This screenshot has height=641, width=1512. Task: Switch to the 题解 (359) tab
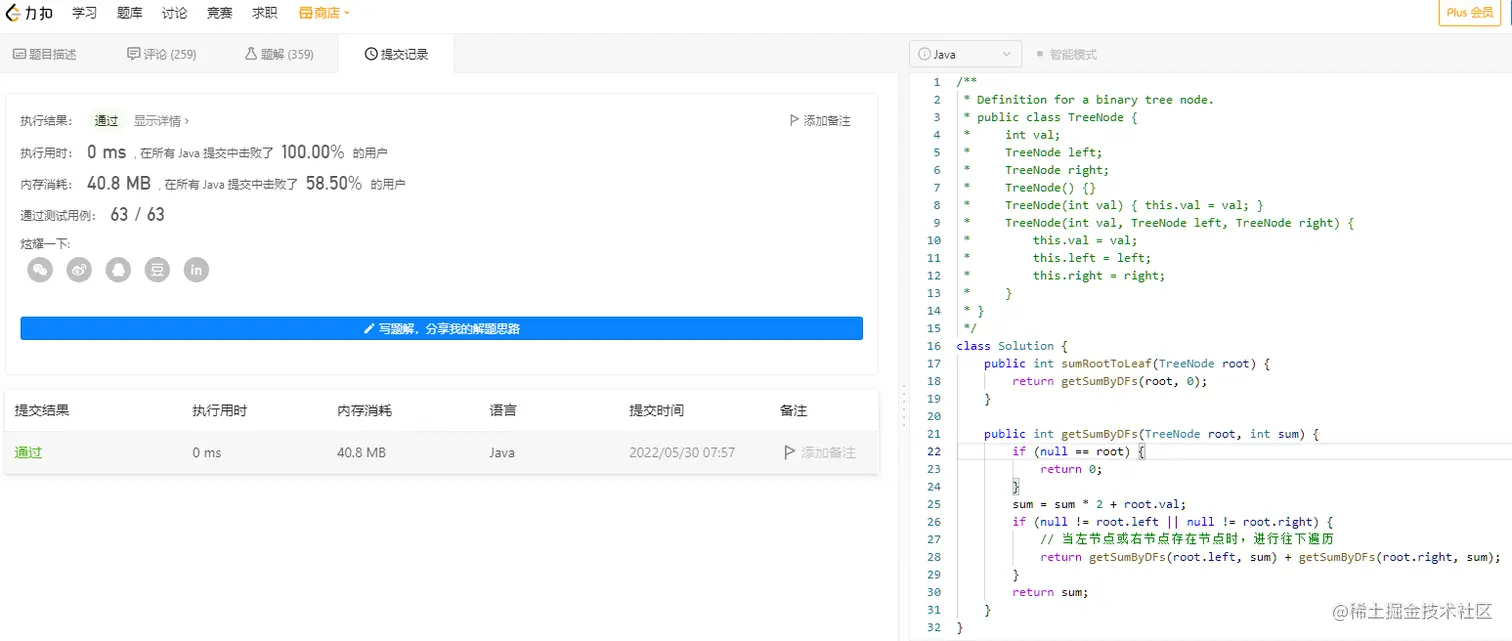coord(279,54)
